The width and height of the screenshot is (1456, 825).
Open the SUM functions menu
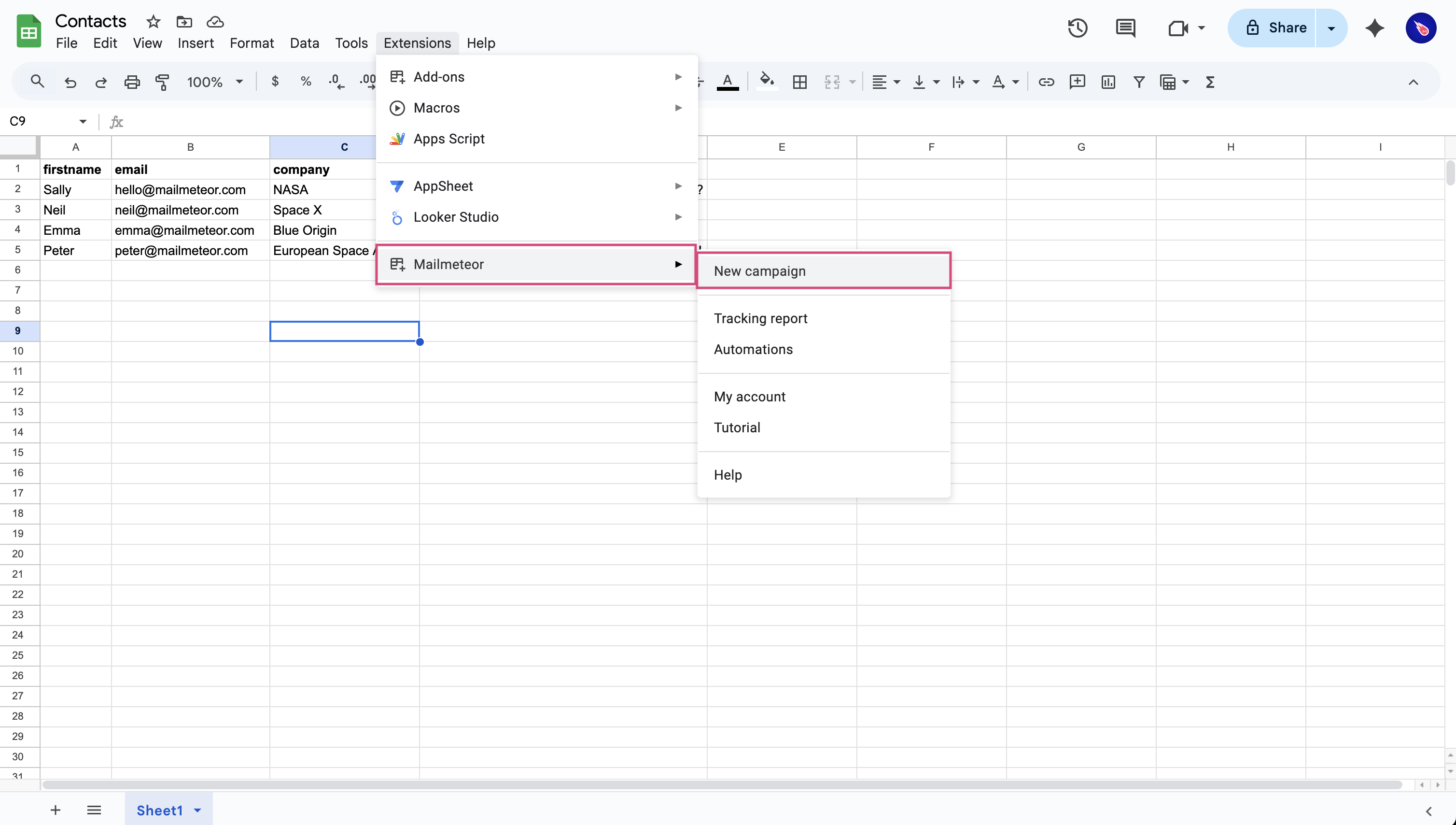pyautogui.click(x=1210, y=82)
